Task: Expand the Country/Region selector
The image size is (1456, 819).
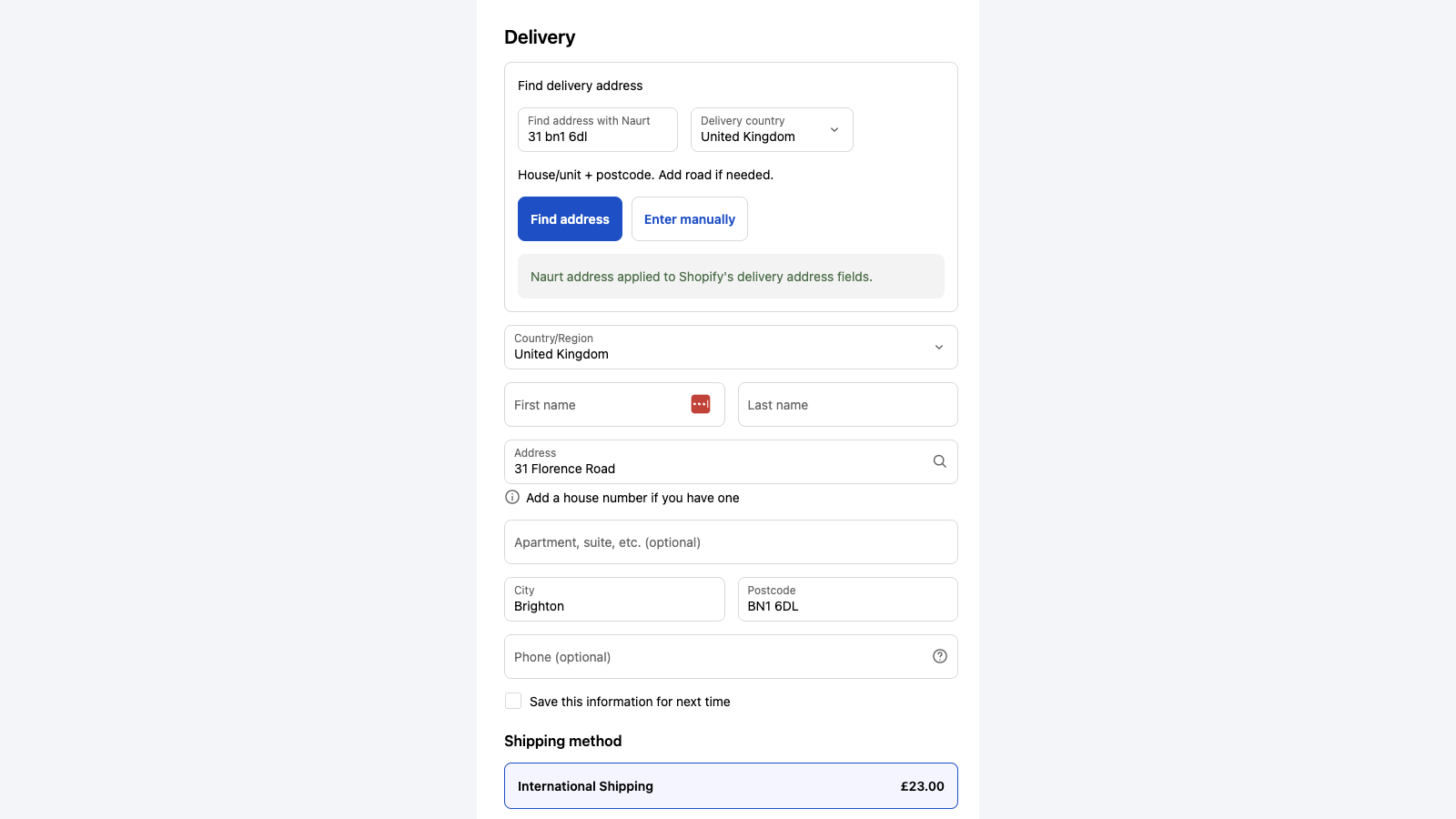Action: [731, 347]
